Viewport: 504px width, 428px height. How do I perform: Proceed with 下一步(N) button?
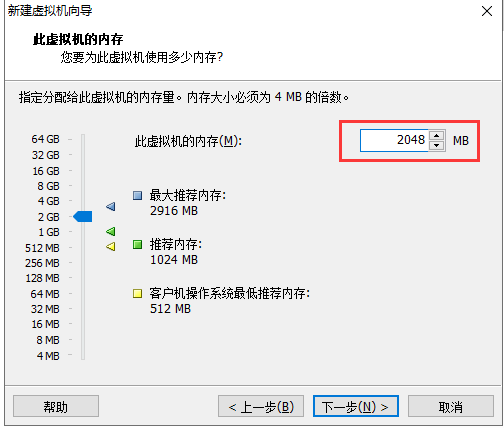click(x=356, y=406)
